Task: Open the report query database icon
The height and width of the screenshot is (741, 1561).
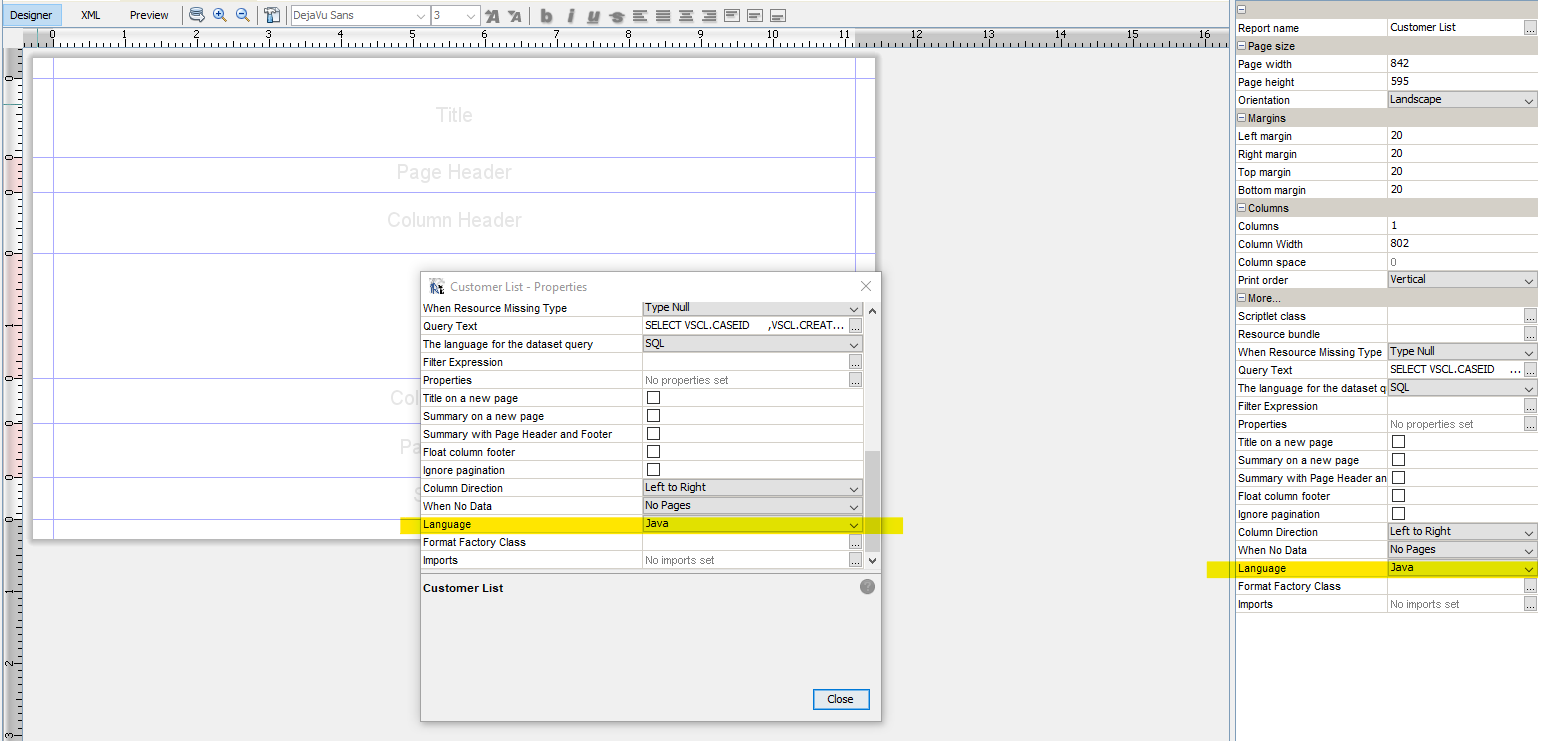Action: (197, 15)
